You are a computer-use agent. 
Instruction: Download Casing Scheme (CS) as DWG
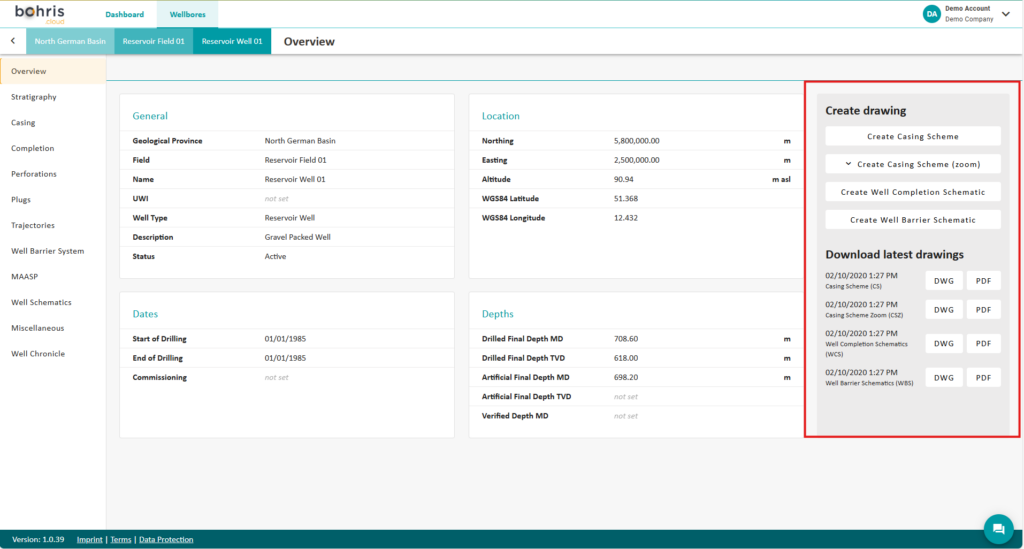[x=943, y=281]
